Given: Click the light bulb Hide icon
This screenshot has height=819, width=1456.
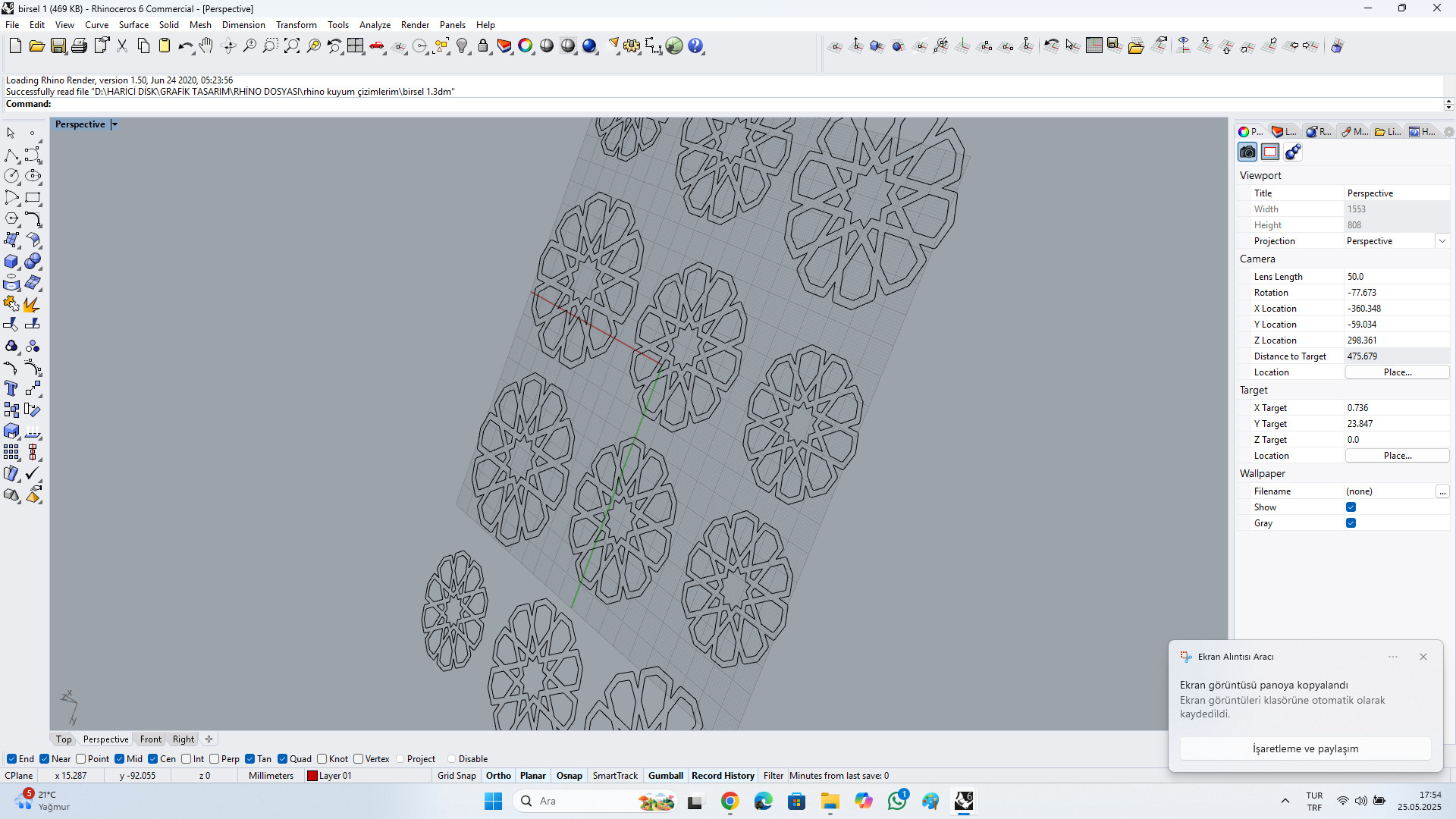Looking at the screenshot, I should (462, 46).
